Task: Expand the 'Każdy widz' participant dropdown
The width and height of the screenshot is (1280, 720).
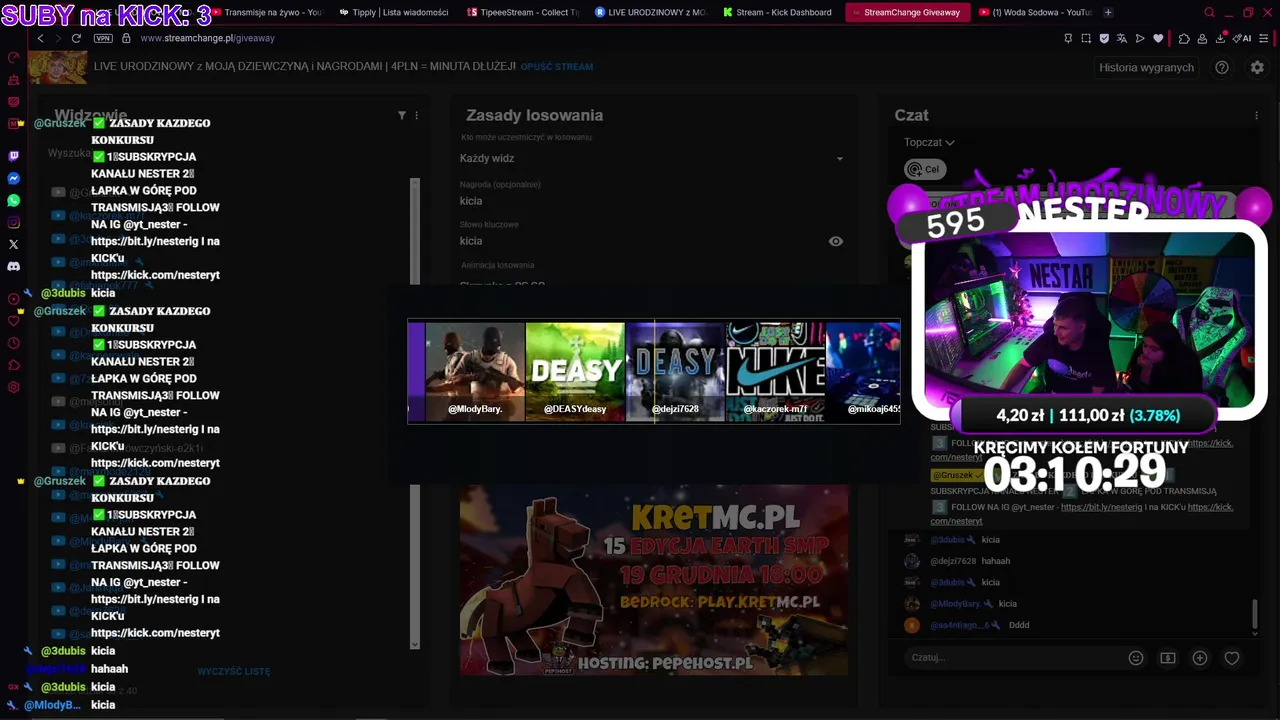Action: coord(652,159)
